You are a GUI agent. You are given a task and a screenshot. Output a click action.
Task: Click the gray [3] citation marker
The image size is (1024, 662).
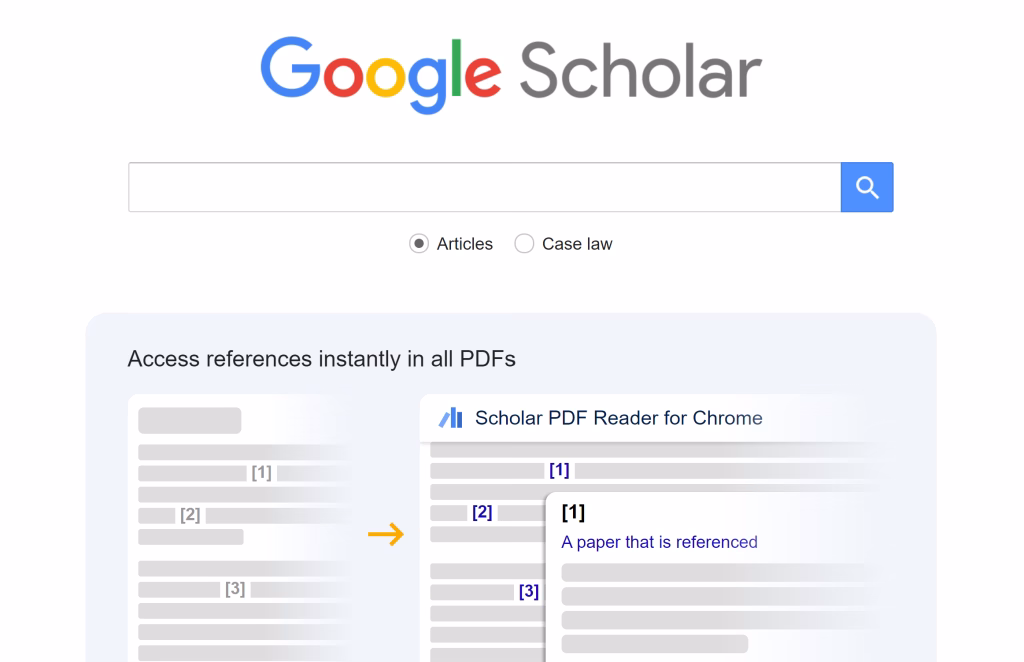(235, 589)
